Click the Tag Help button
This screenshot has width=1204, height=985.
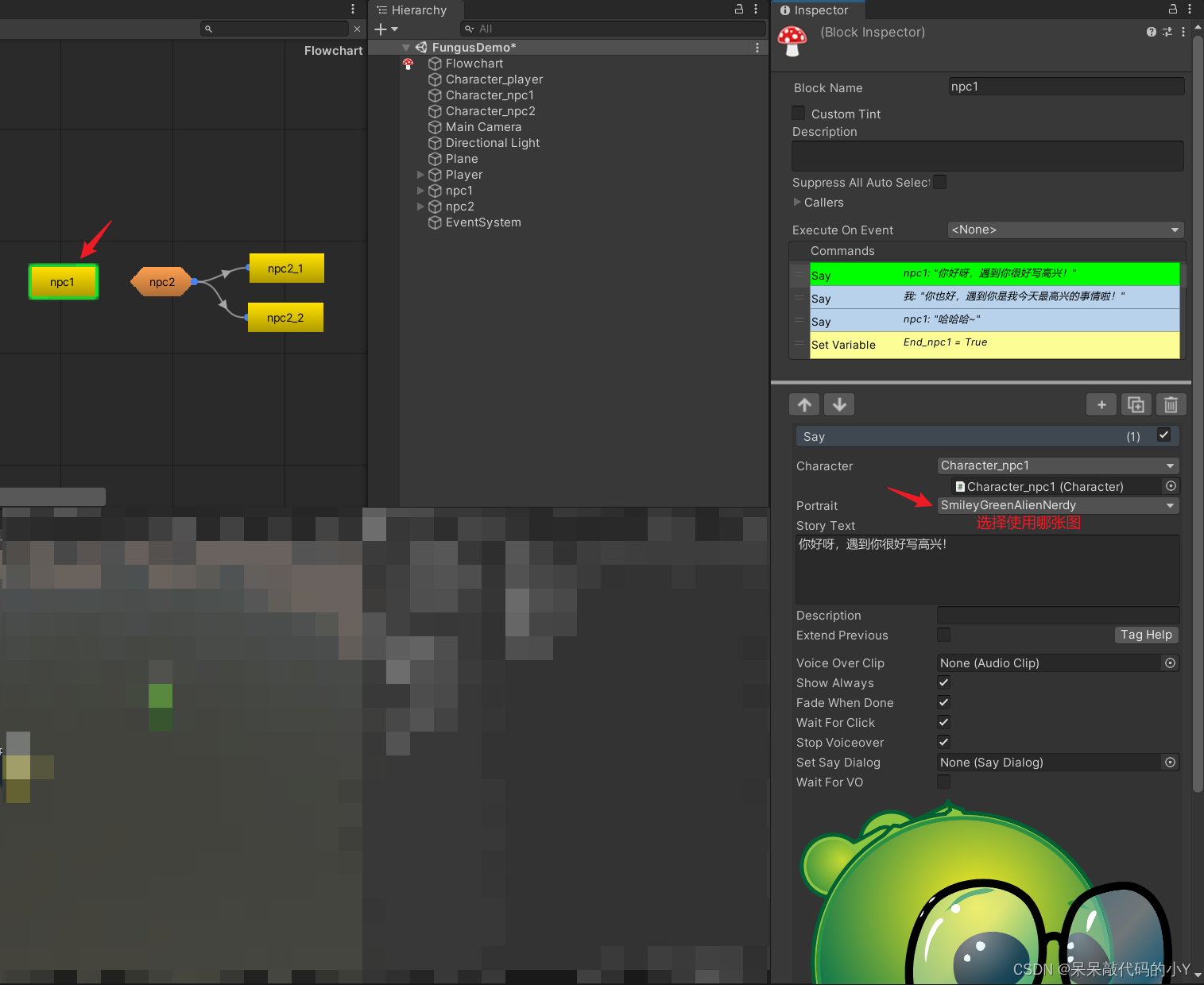[1146, 635]
